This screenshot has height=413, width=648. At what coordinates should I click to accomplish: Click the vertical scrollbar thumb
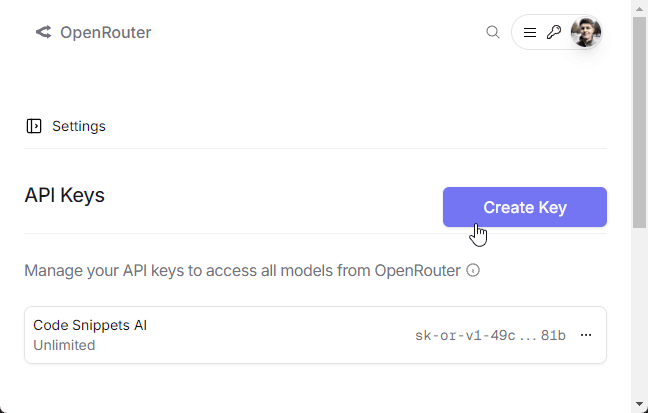coord(639,122)
